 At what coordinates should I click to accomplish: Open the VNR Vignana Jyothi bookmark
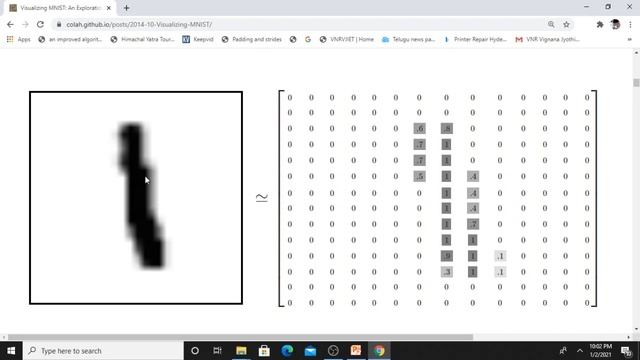pos(548,39)
